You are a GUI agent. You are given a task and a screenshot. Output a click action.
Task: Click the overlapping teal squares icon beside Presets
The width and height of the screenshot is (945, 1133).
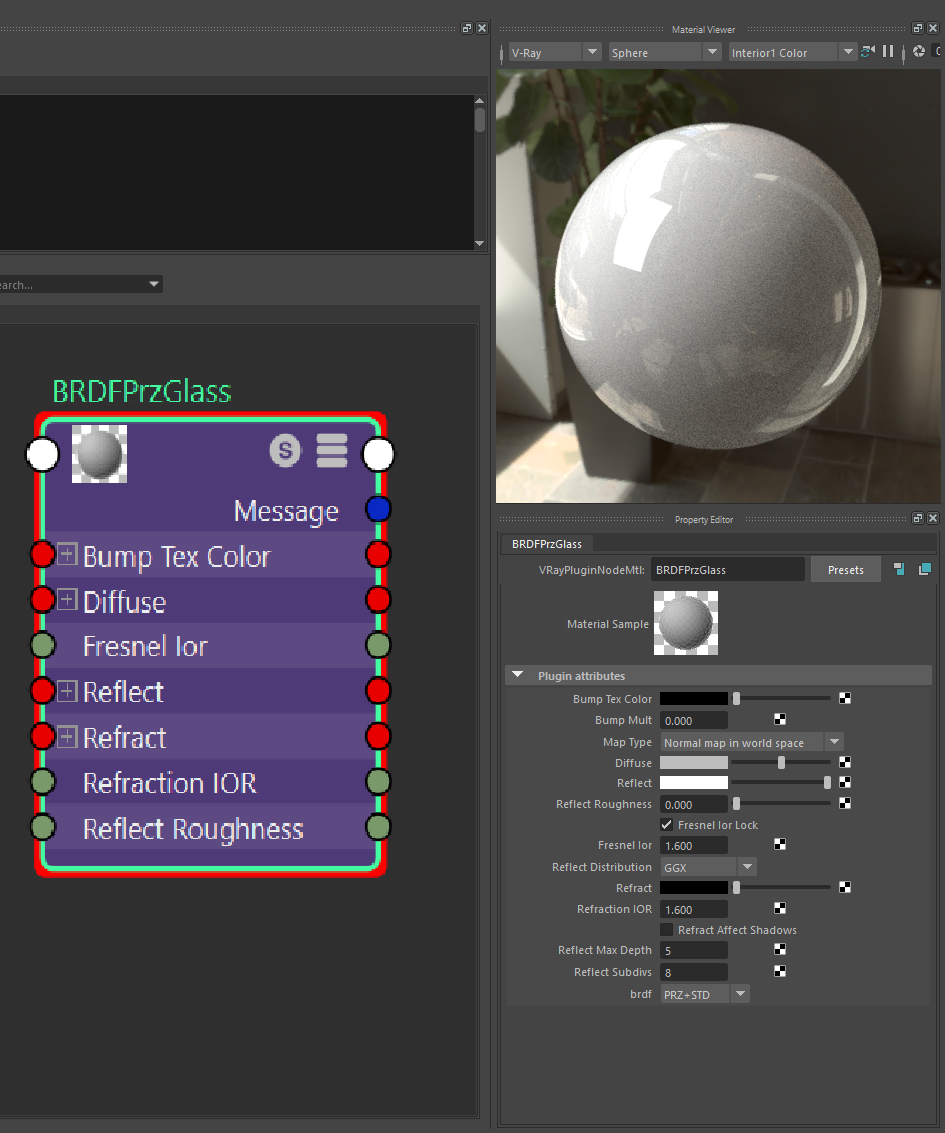925,569
